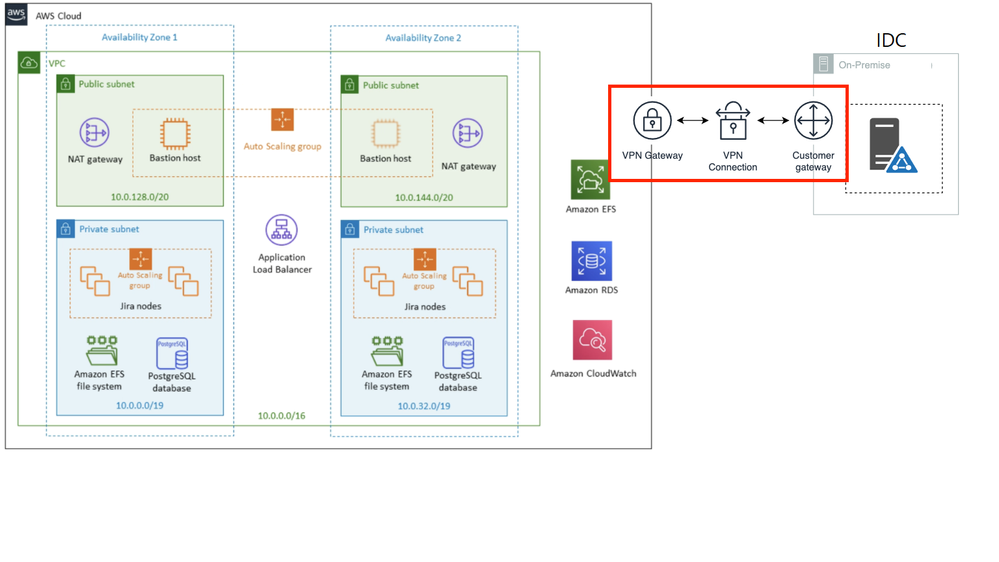Click Bastion host chip icon in Zone 1
Viewport: 999px width, 562px height.
(x=175, y=134)
